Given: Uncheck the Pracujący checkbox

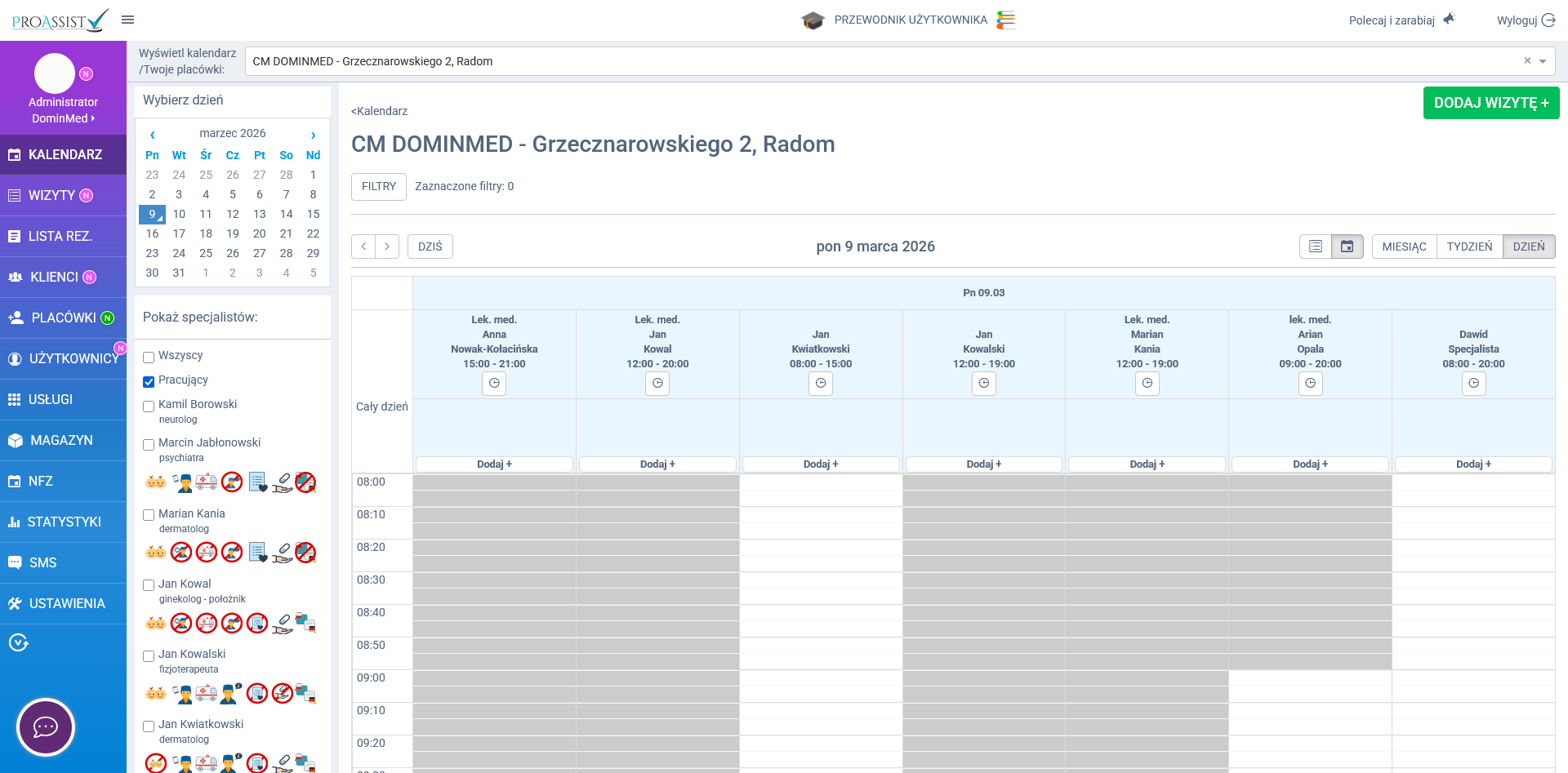Looking at the screenshot, I should tap(149, 381).
